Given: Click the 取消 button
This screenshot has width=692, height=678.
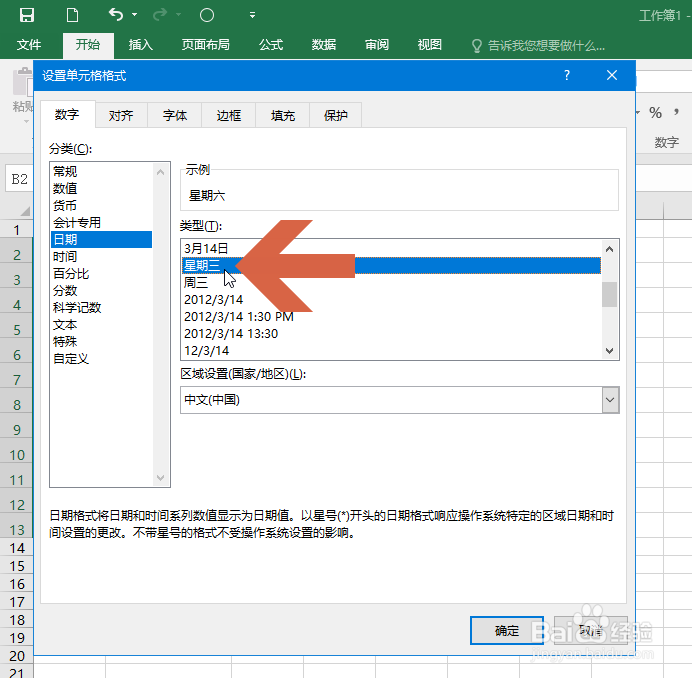Looking at the screenshot, I should [591, 631].
